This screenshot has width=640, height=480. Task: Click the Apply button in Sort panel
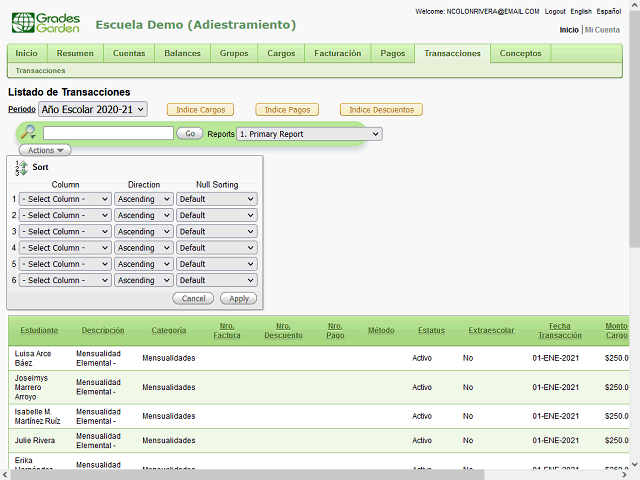pyautogui.click(x=239, y=298)
